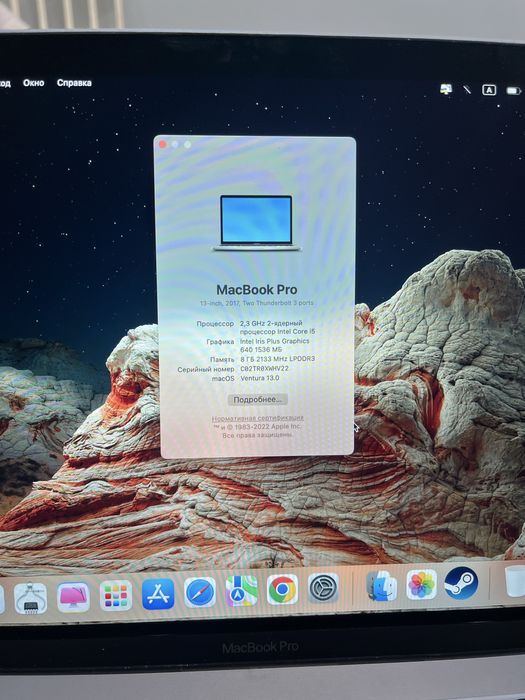
Task: Select the '13-inch, 2017, Two Thunderbolt 3 ports' text
Action: tap(257, 303)
